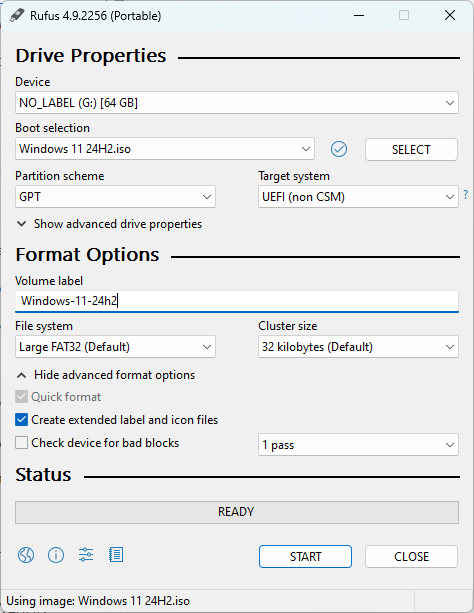This screenshot has width=474, height=613.
Task: Open the Cluster size dropdown
Action: (358, 347)
